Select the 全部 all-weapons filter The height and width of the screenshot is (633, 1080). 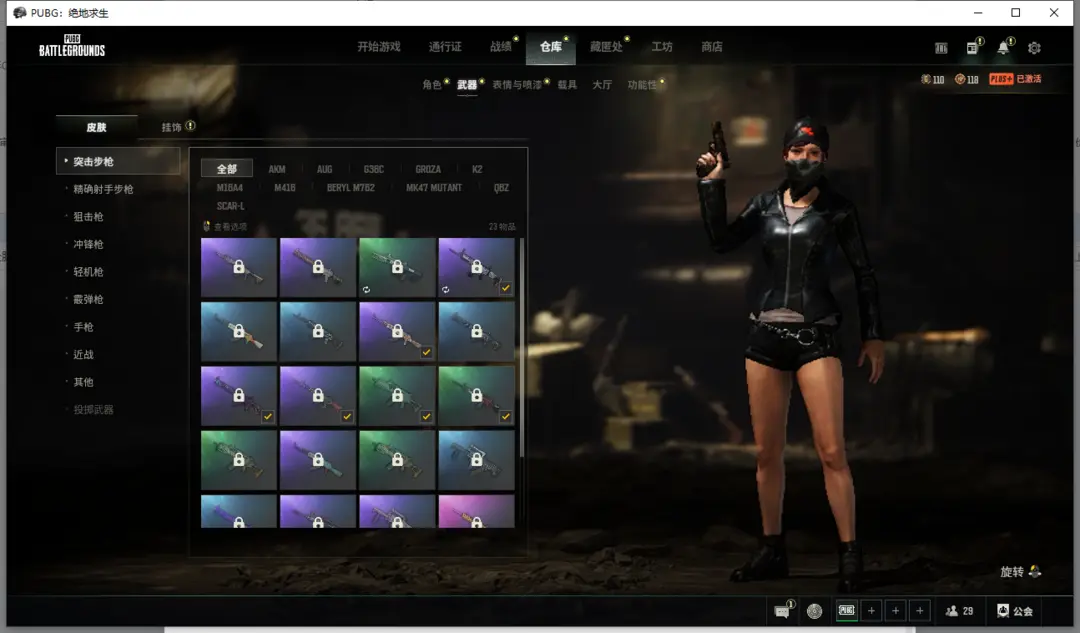coord(227,169)
